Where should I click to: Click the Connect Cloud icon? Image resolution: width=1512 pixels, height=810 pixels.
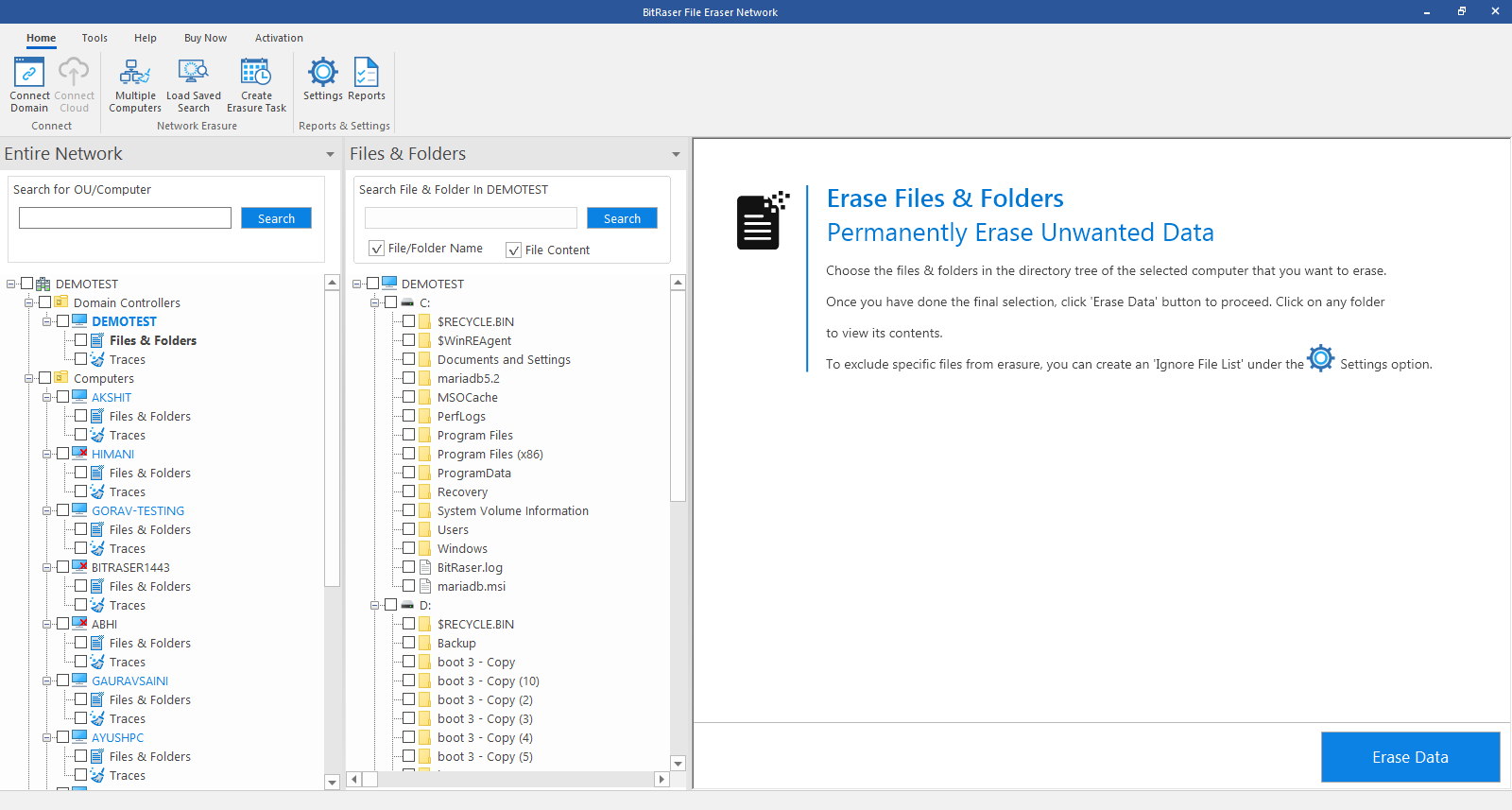(x=74, y=73)
